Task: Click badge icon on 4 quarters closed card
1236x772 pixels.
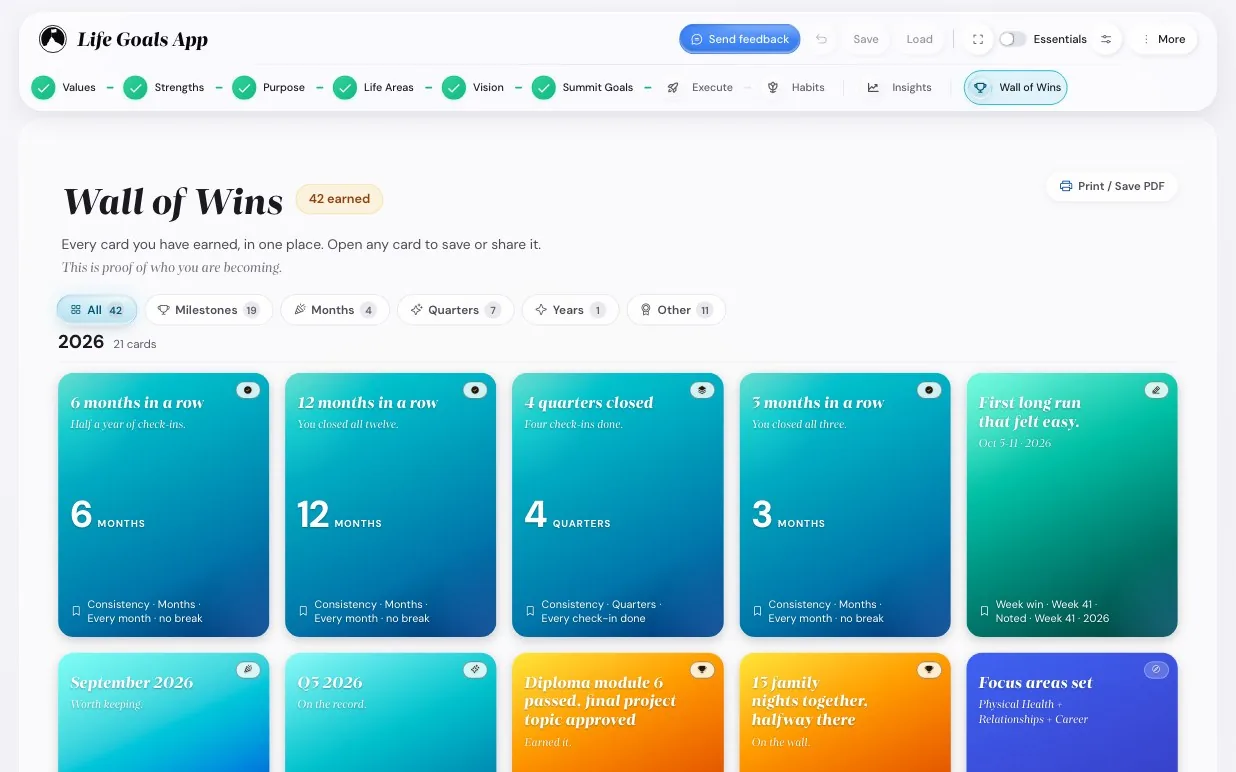Action: point(702,390)
